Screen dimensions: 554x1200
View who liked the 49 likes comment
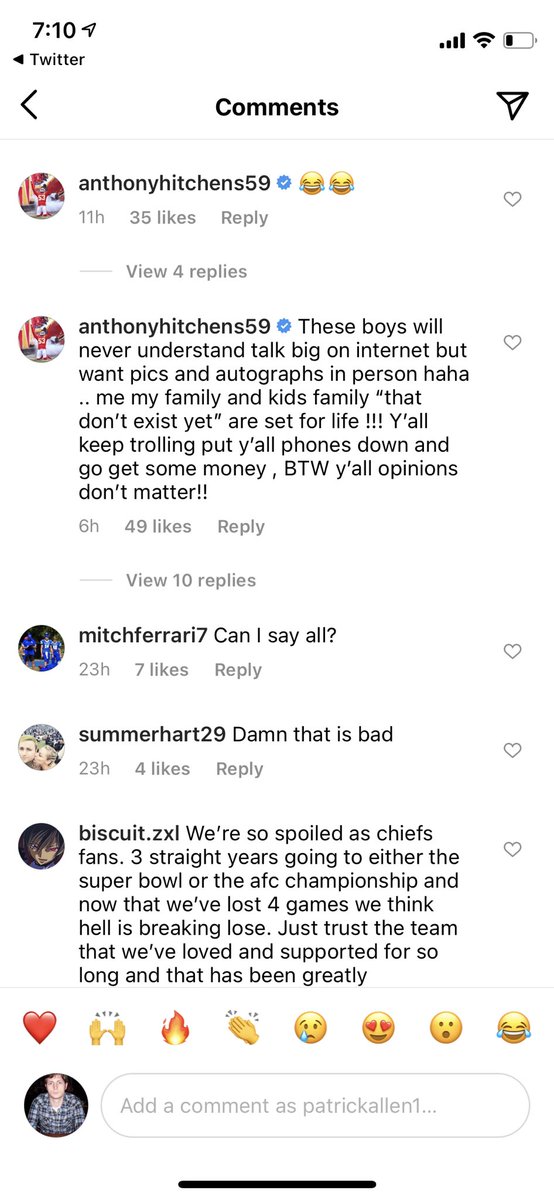pos(158,527)
